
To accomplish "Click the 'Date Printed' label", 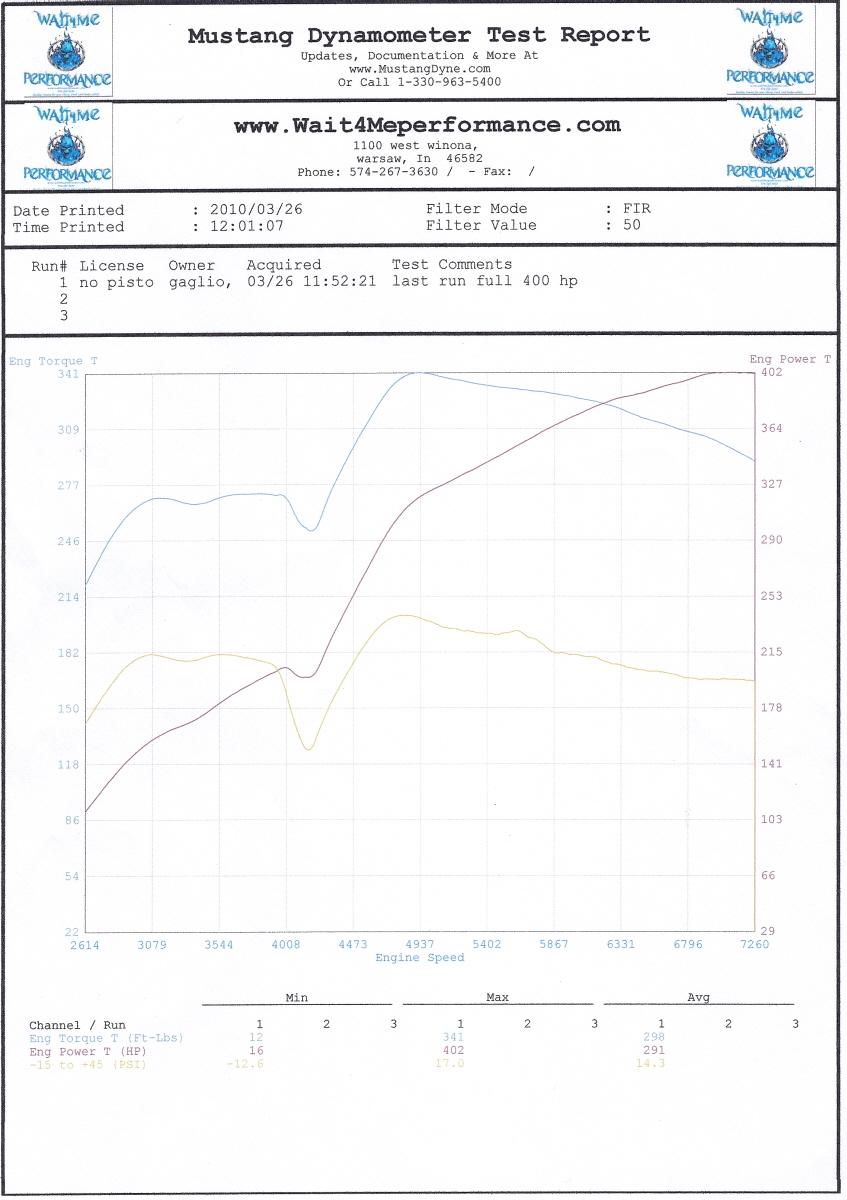I will [x=69, y=211].
